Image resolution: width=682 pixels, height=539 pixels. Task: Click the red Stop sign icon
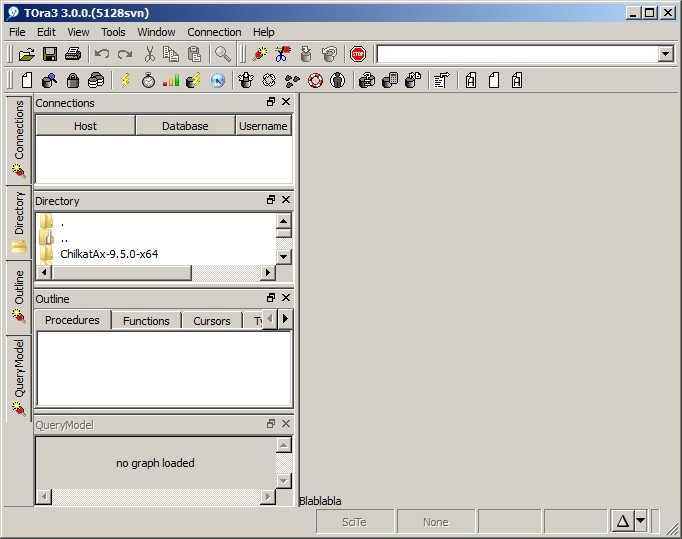(358, 54)
